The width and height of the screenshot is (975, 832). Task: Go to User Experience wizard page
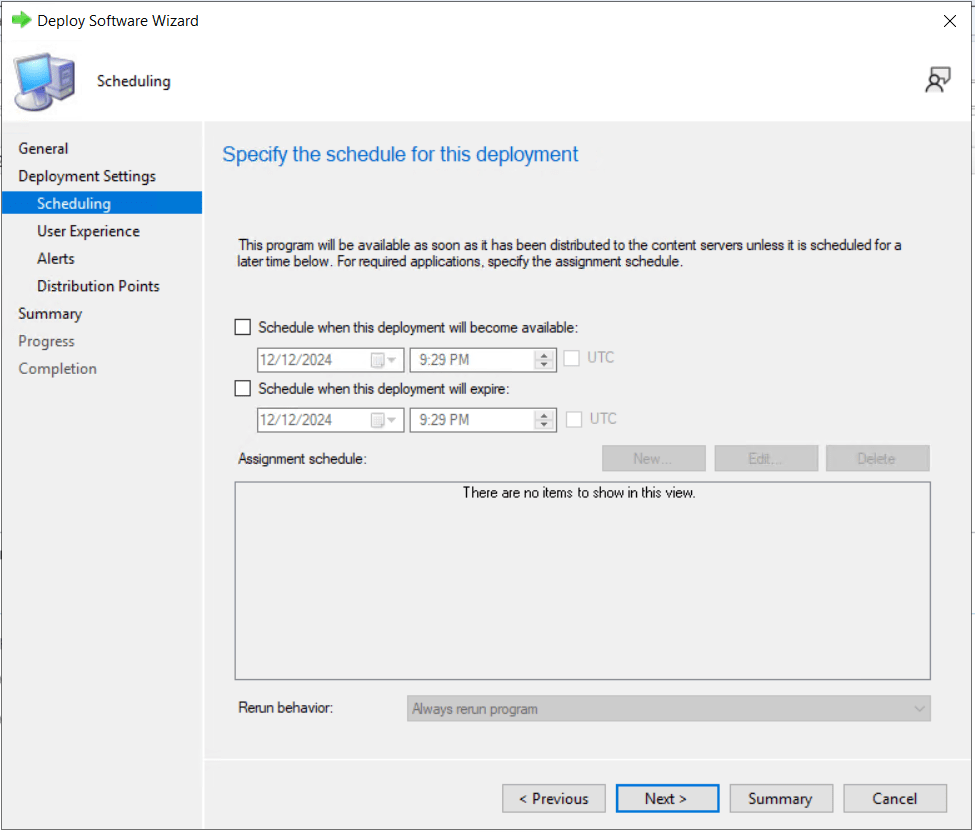[88, 231]
